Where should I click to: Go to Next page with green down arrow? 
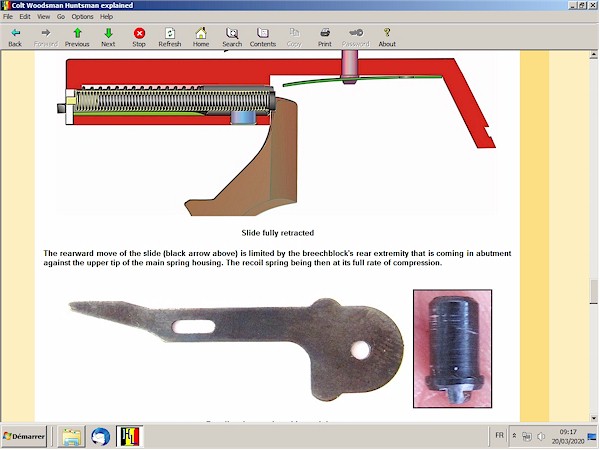tap(108, 37)
